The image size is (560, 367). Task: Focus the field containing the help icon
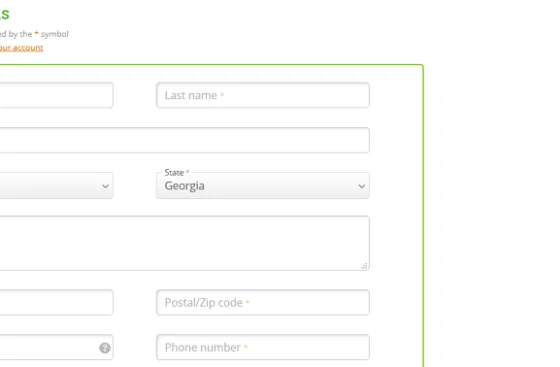56,347
